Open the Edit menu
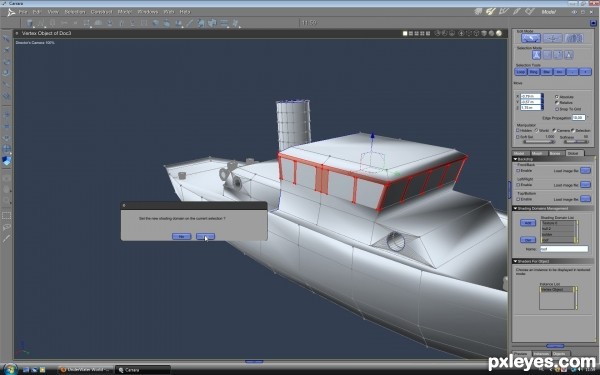Image resolution: width=600 pixels, height=375 pixels. (x=37, y=12)
